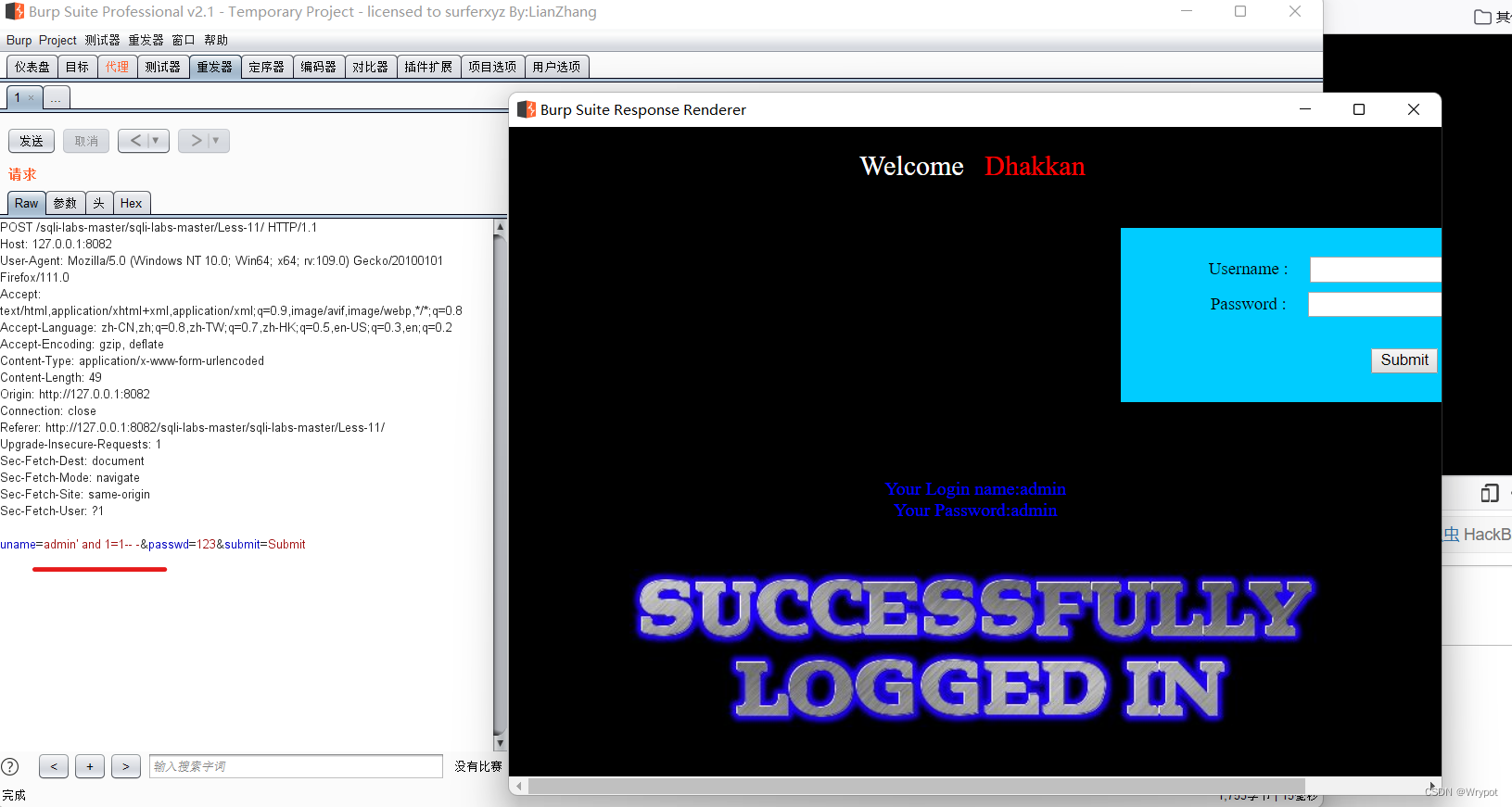Switch to the 代理 tab
This screenshot has width=1512, height=807.
(118, 67)
